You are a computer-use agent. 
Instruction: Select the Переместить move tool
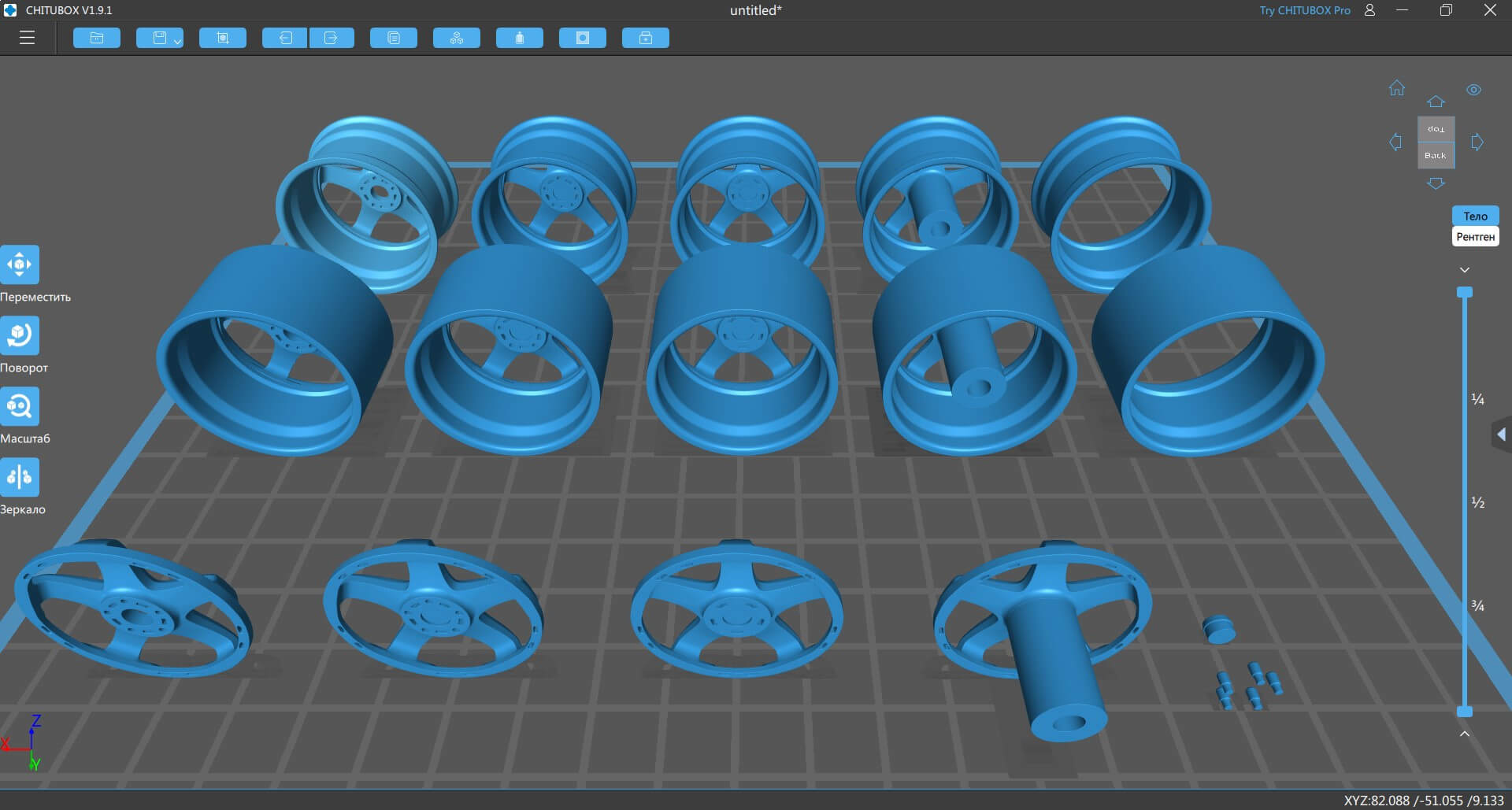pyautogui.click(x=20, y=264)
